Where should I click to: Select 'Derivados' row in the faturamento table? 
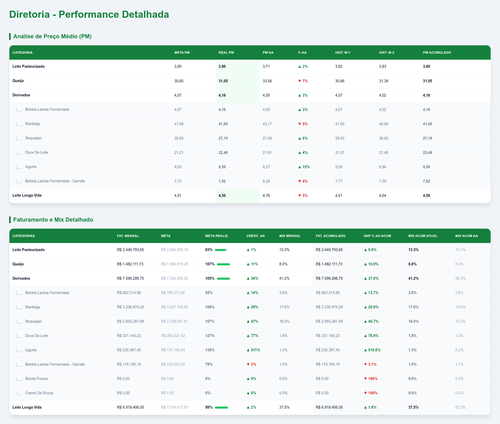(x=250, y=279)
